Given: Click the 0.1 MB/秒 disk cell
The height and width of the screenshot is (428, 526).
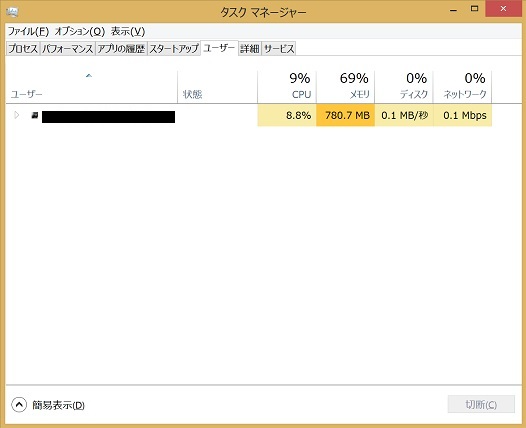Looking at the screenshot, I should click(x=404, y=115).
